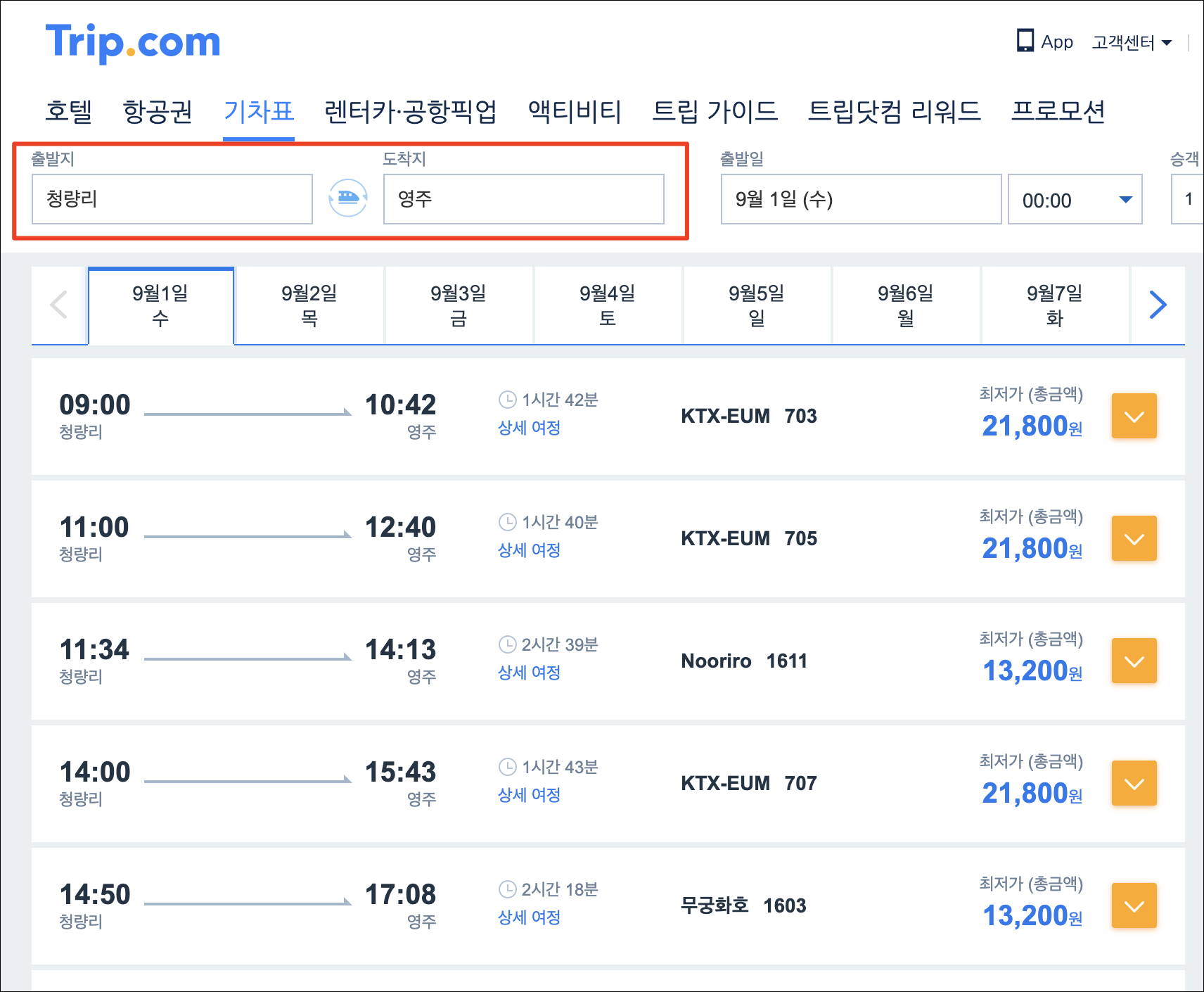Select the 9월5일 일 date tab

click(x=757, y=305)
